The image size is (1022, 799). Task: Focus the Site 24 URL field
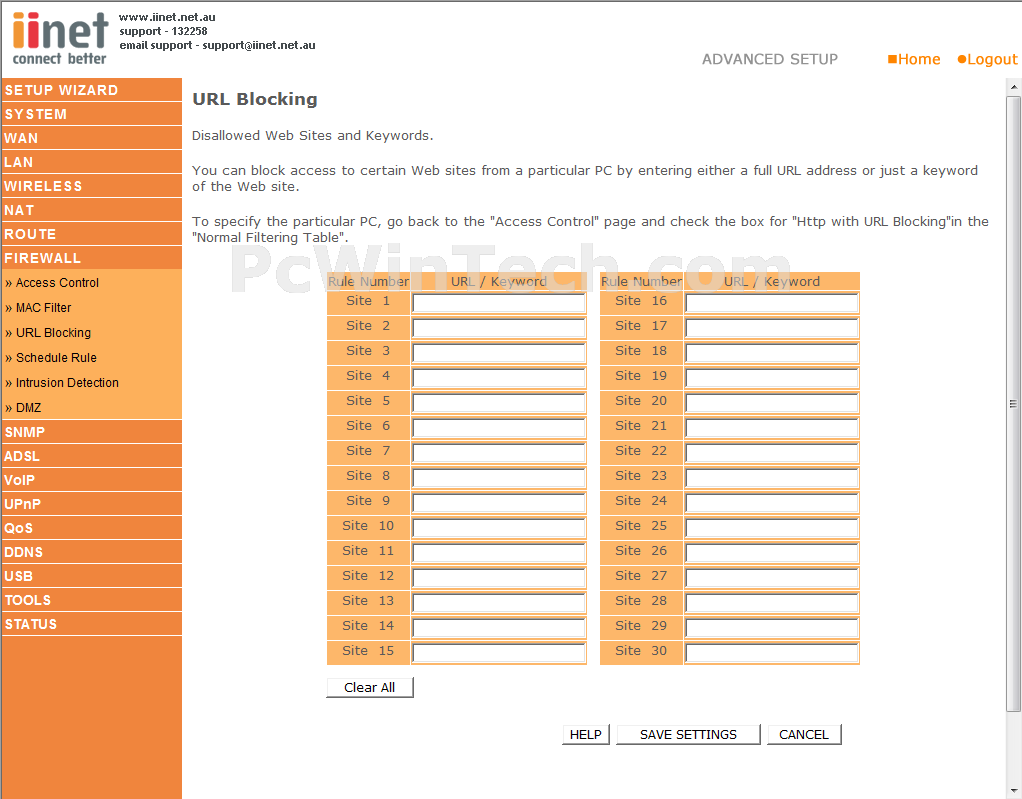pyautogui.click(x=772, y=502)
